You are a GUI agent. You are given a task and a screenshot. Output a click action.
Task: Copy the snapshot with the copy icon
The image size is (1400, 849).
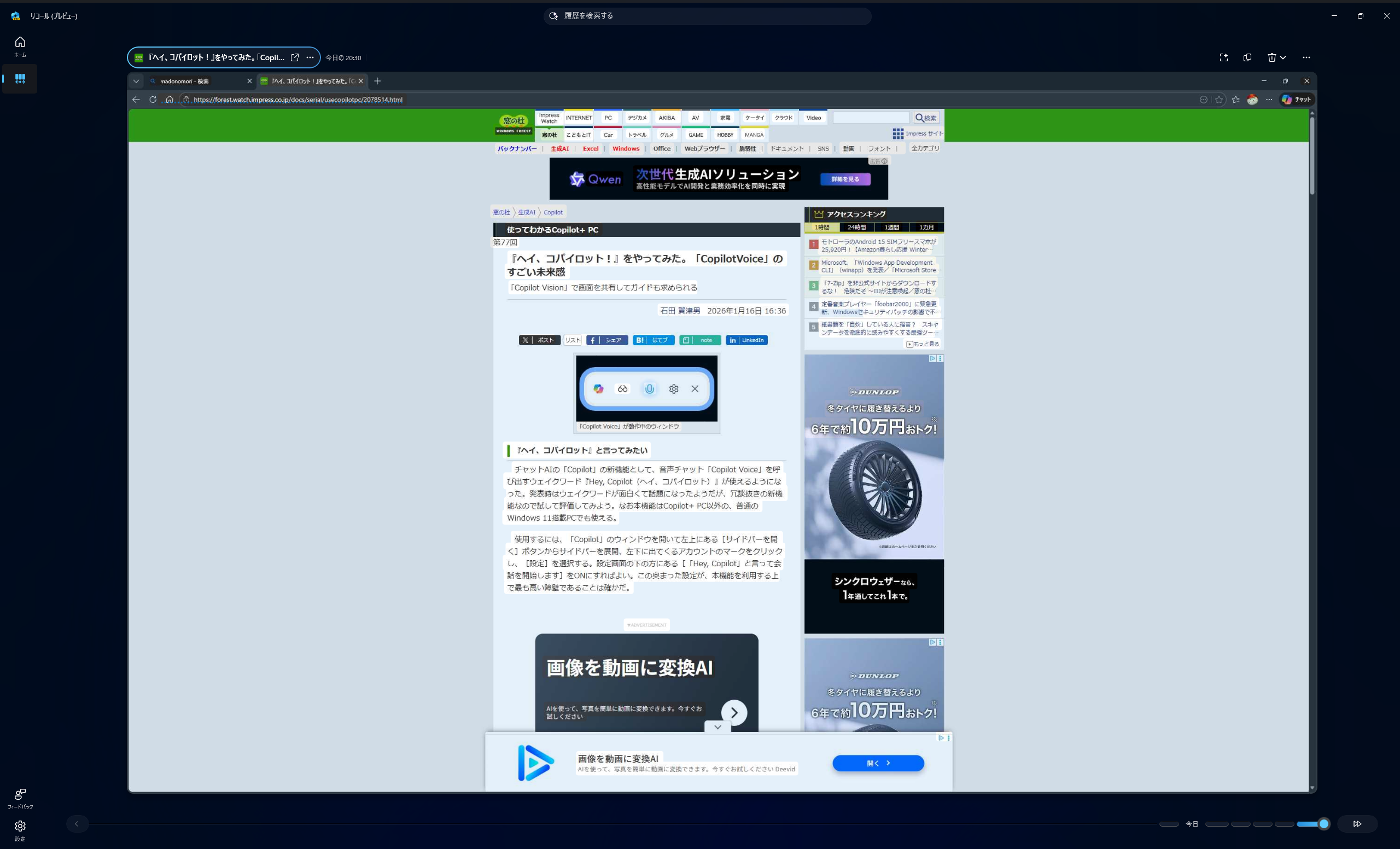tap(1247, 57)
